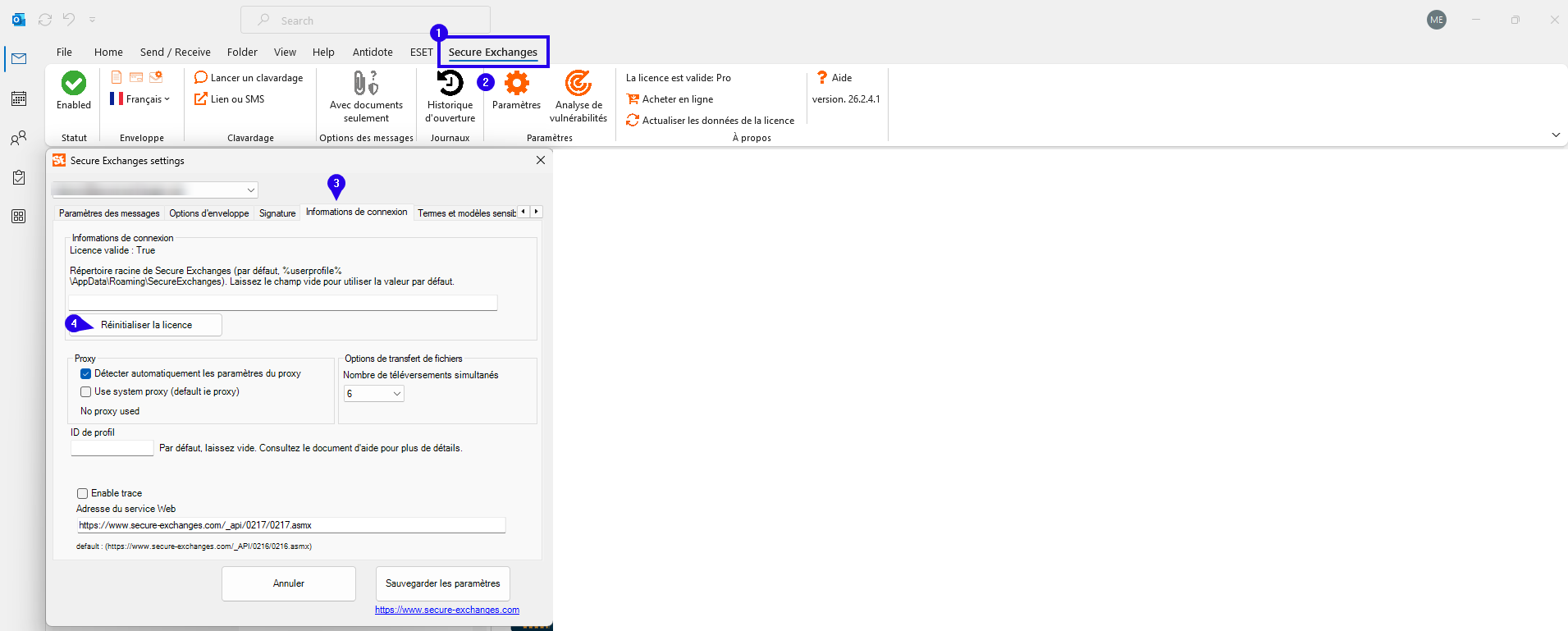Open Historique d'ouverture log

tap(450, 96)
